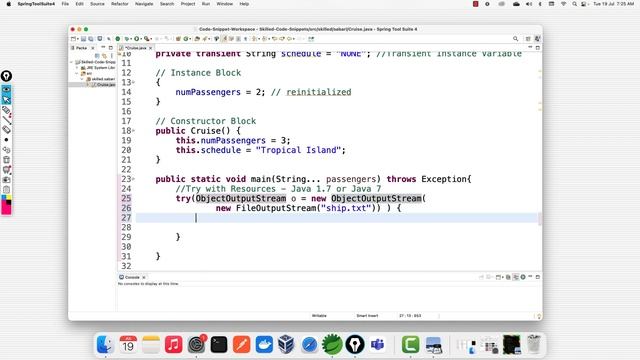Click the green Run button icon
The width and height of the screenshot is (640, 360).
[x=137, y=39]
